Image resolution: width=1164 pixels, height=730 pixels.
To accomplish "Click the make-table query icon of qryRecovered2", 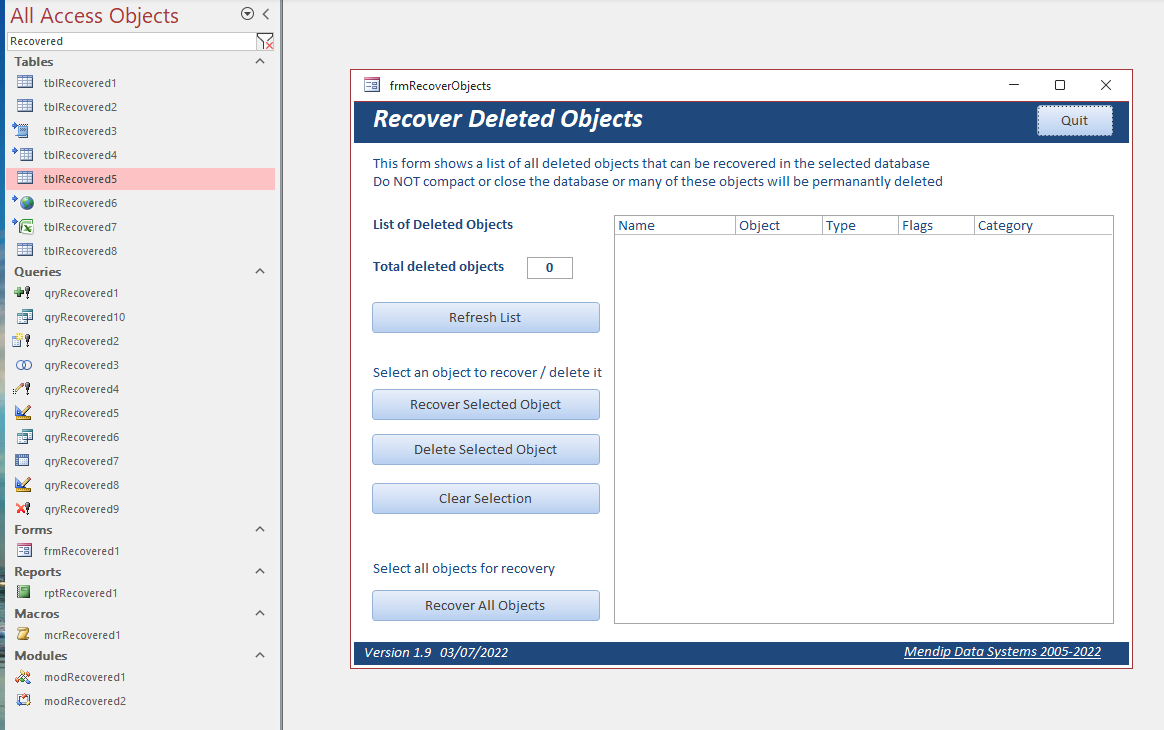I will pos(22,341).
